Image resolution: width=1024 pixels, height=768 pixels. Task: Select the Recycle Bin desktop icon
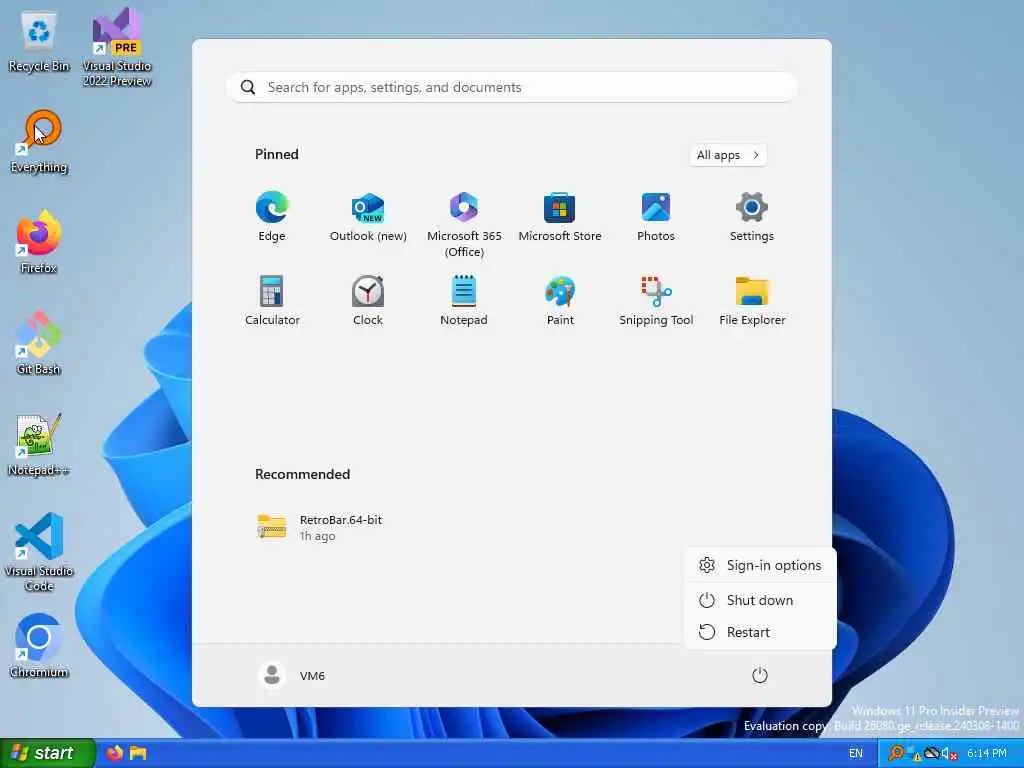coord(39,42)
